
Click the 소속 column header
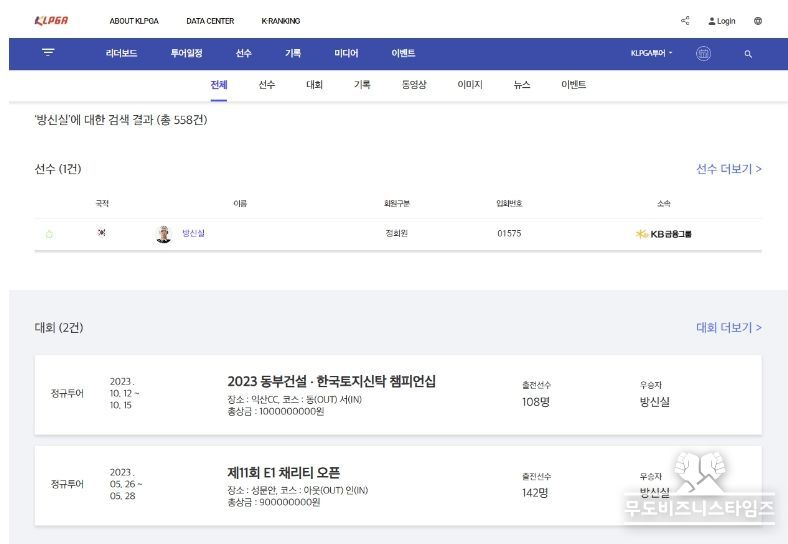(x=663, y=203)
